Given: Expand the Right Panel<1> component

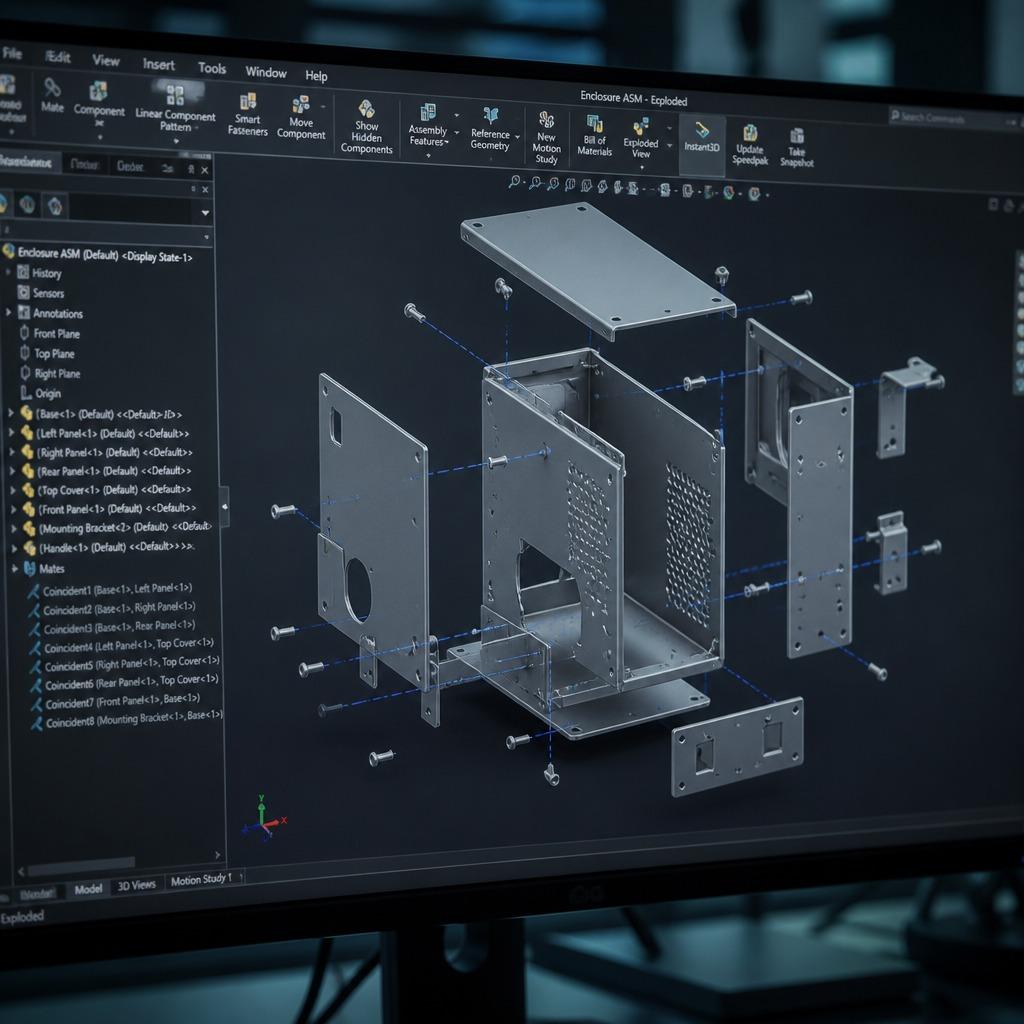Looking at the screenshot, I should pos(12,451).
